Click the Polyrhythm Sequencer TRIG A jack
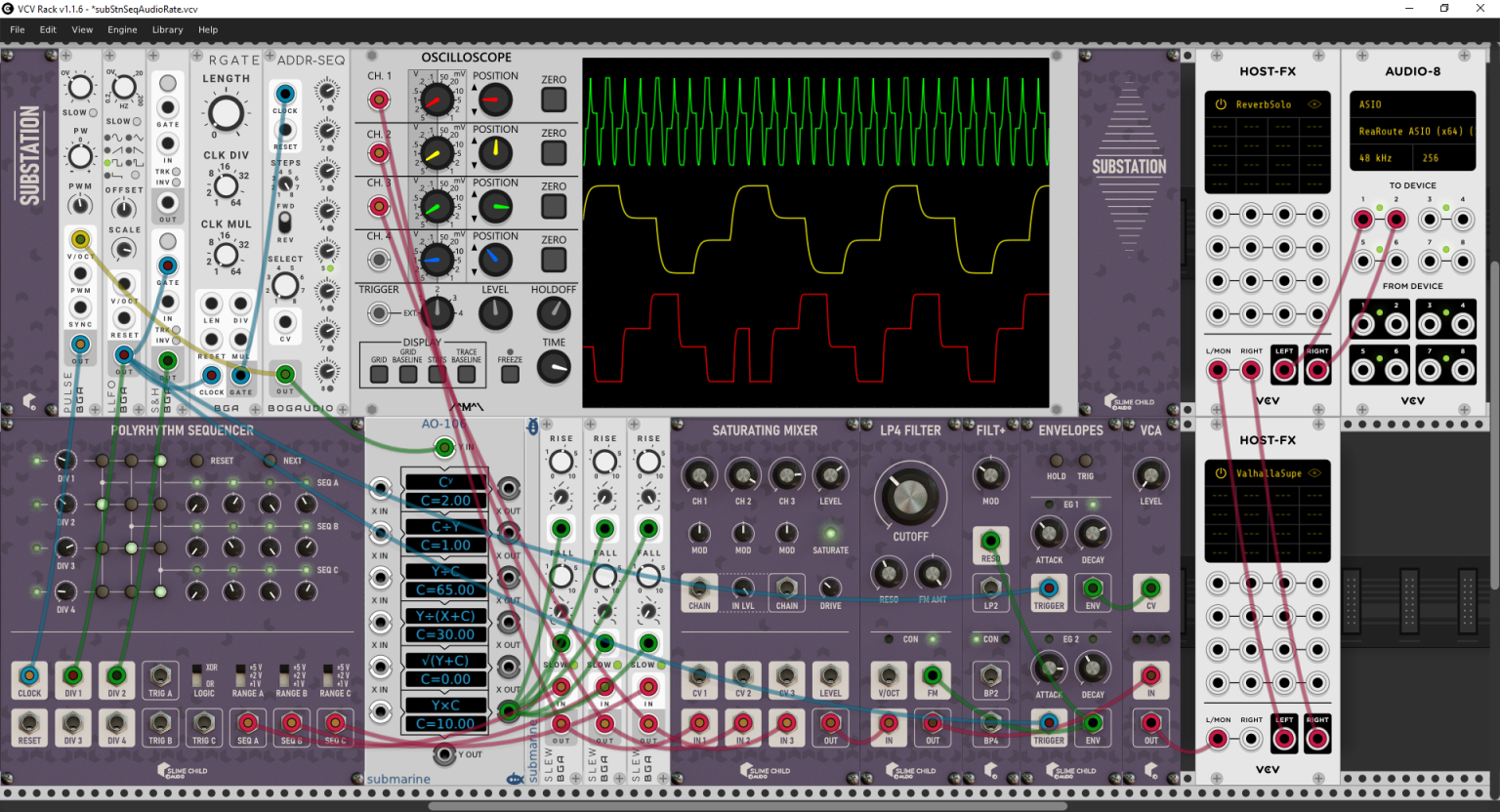The height and width of the screenshot is (812, 1500). coord(160,675)
